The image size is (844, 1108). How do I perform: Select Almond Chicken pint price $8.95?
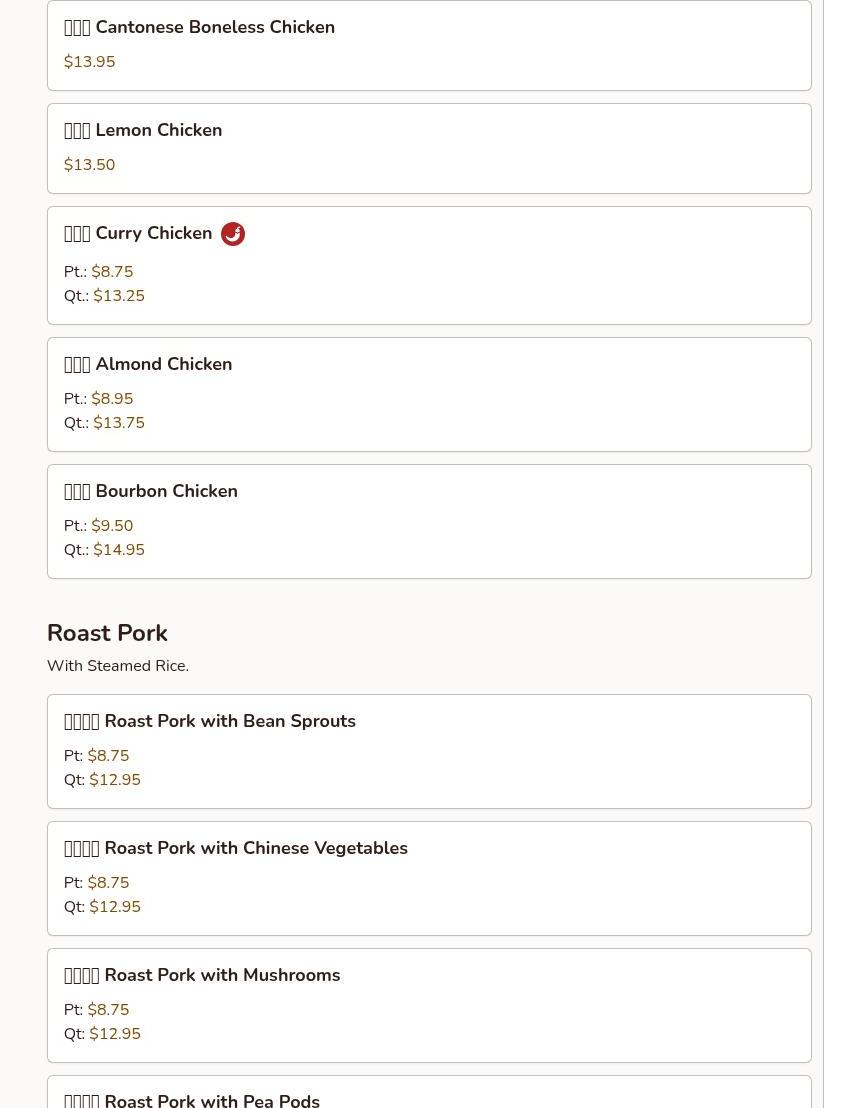coord(112,399)
